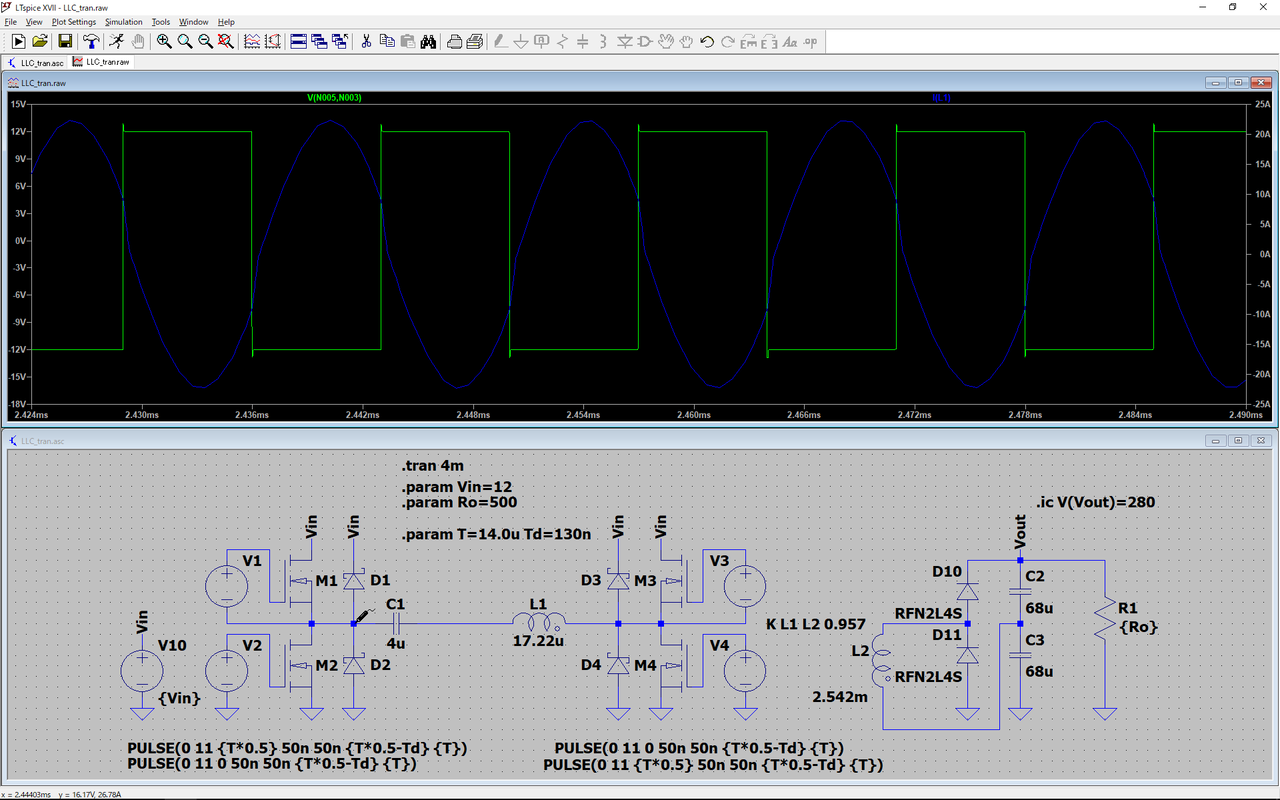Open the Tools menu
The image size is (1280, 800).
(x=161, y=21)
